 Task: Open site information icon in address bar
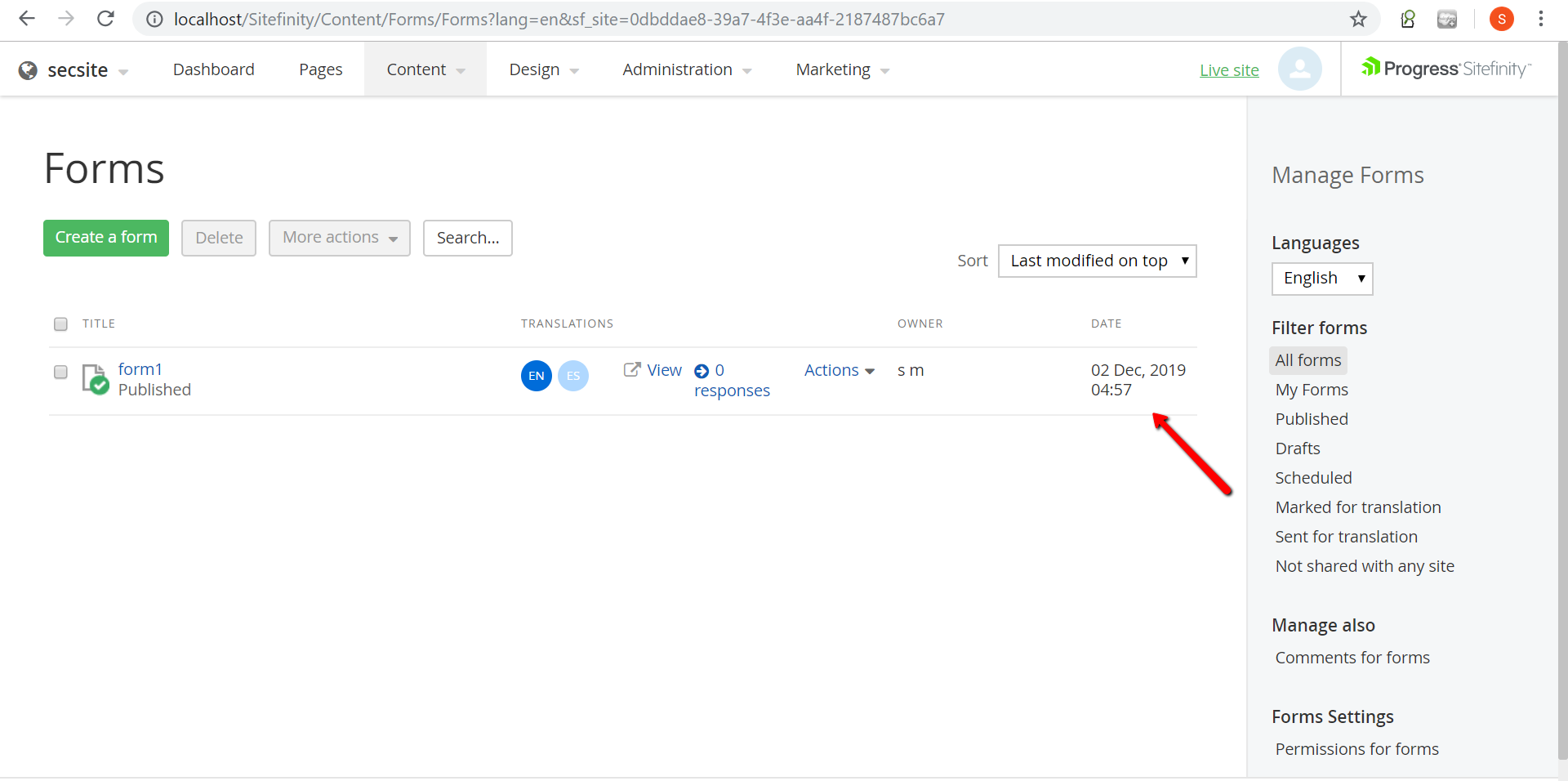154,19
